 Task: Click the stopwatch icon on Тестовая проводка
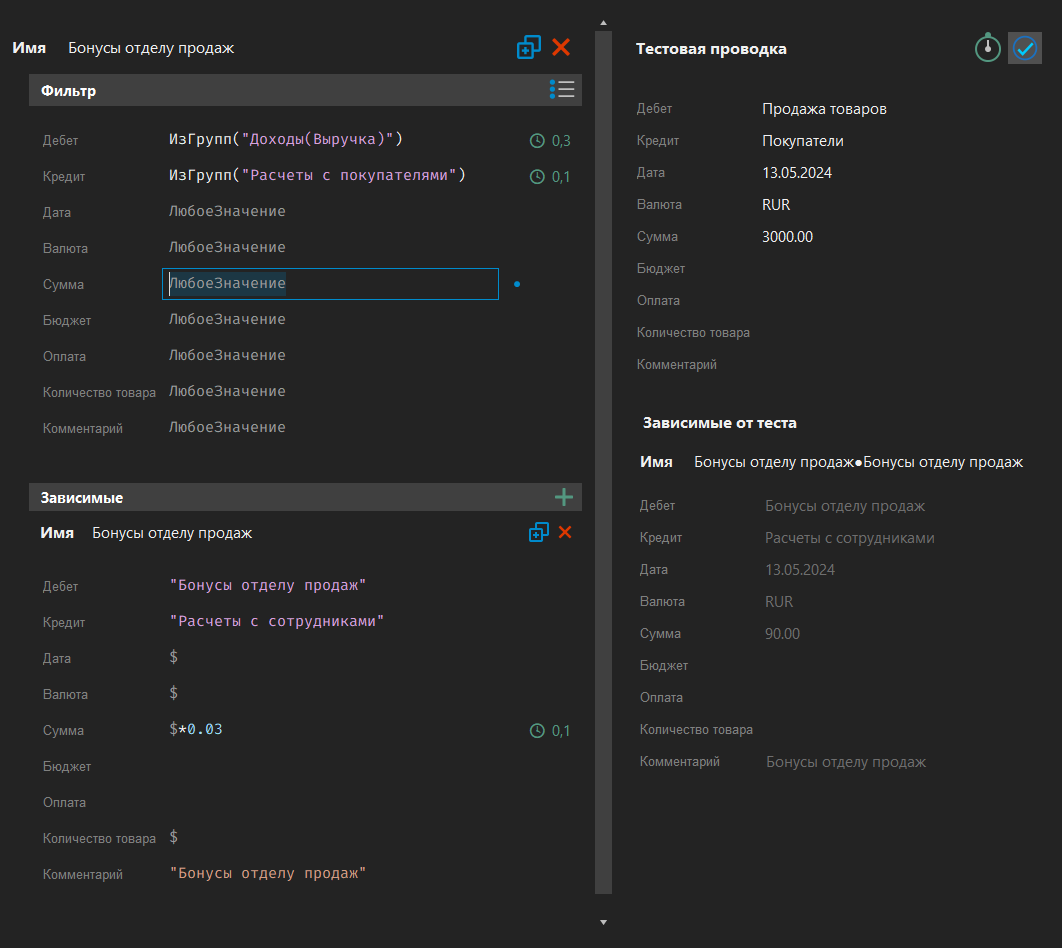point(987,47)
